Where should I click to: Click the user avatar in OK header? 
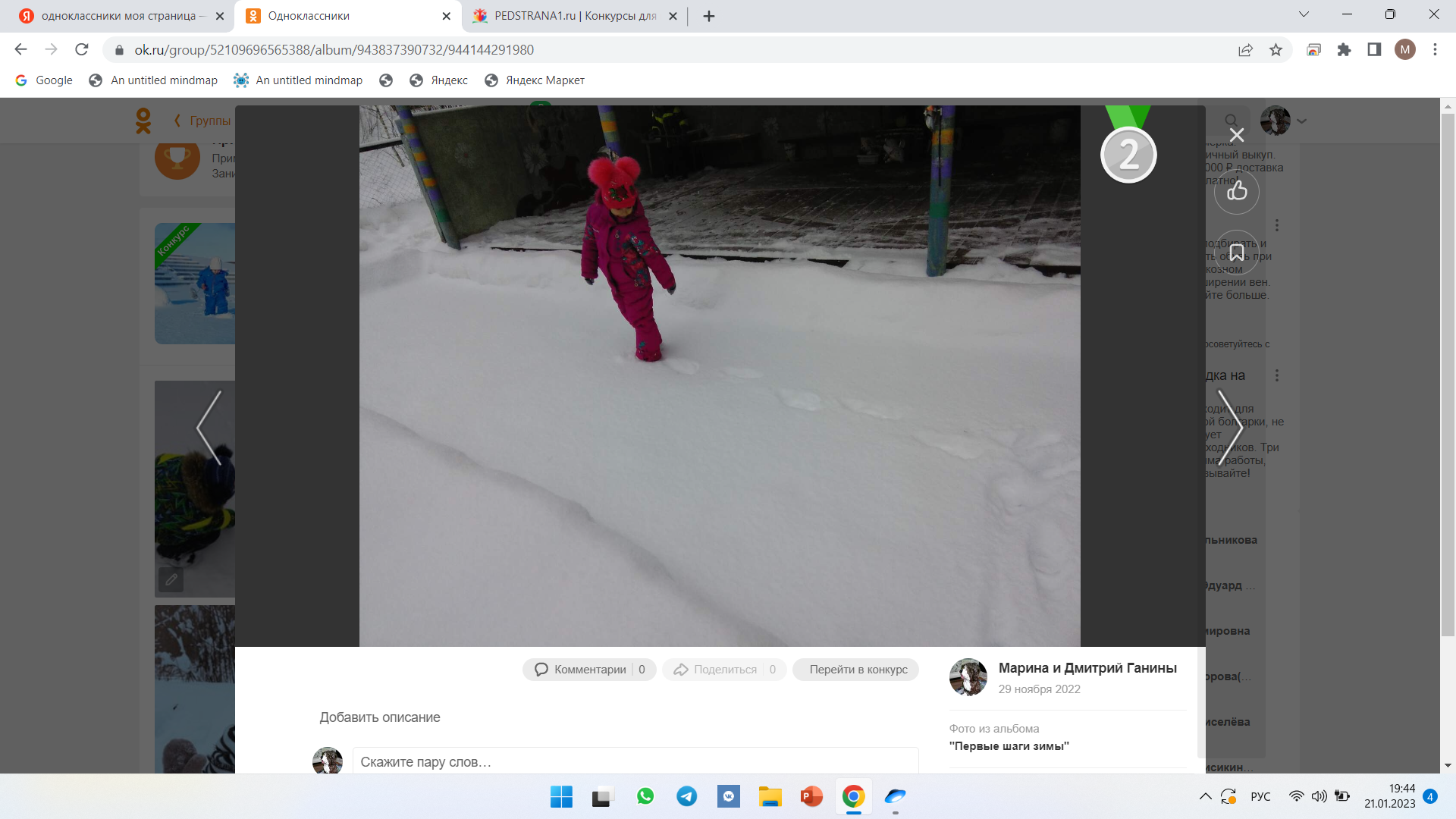pyautogui.click(x=1276, y=121)
